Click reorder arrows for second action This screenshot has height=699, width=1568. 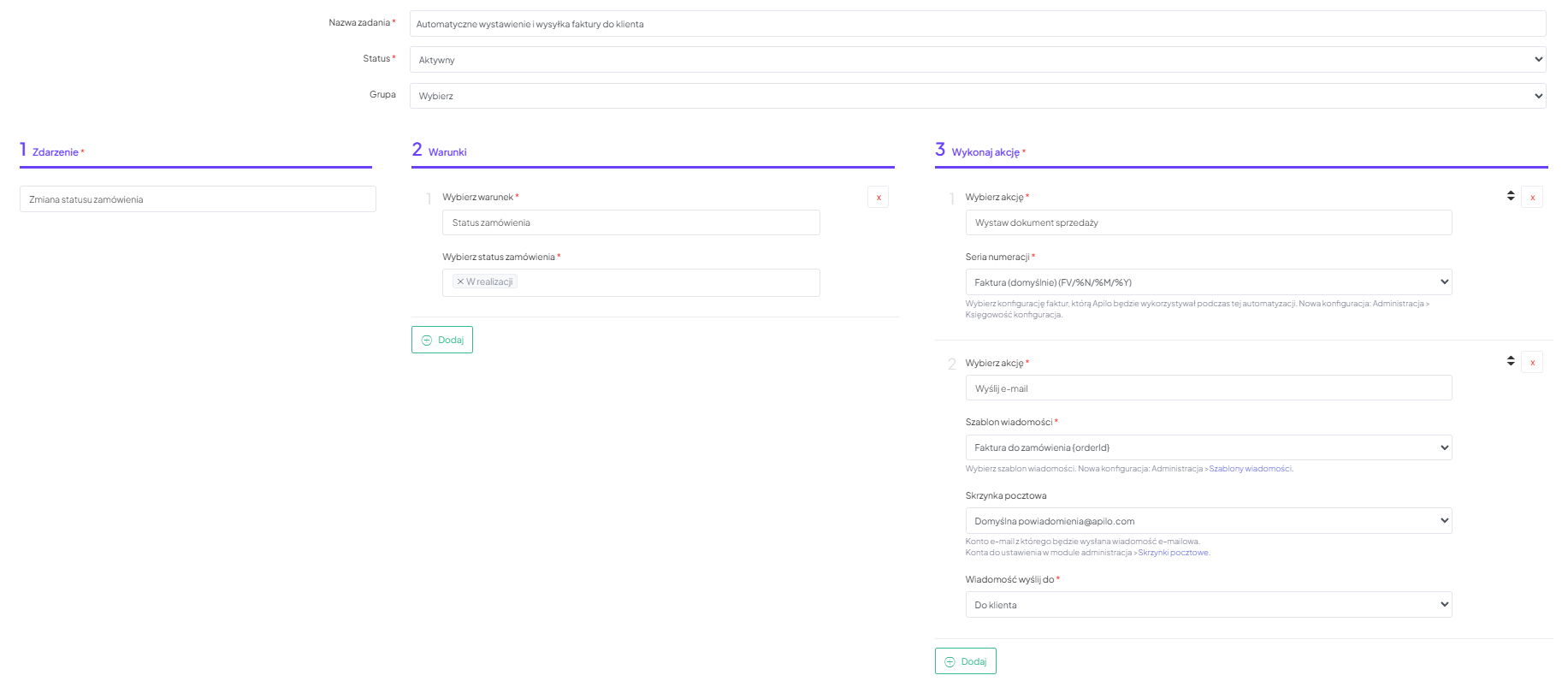click(1510, 361)
